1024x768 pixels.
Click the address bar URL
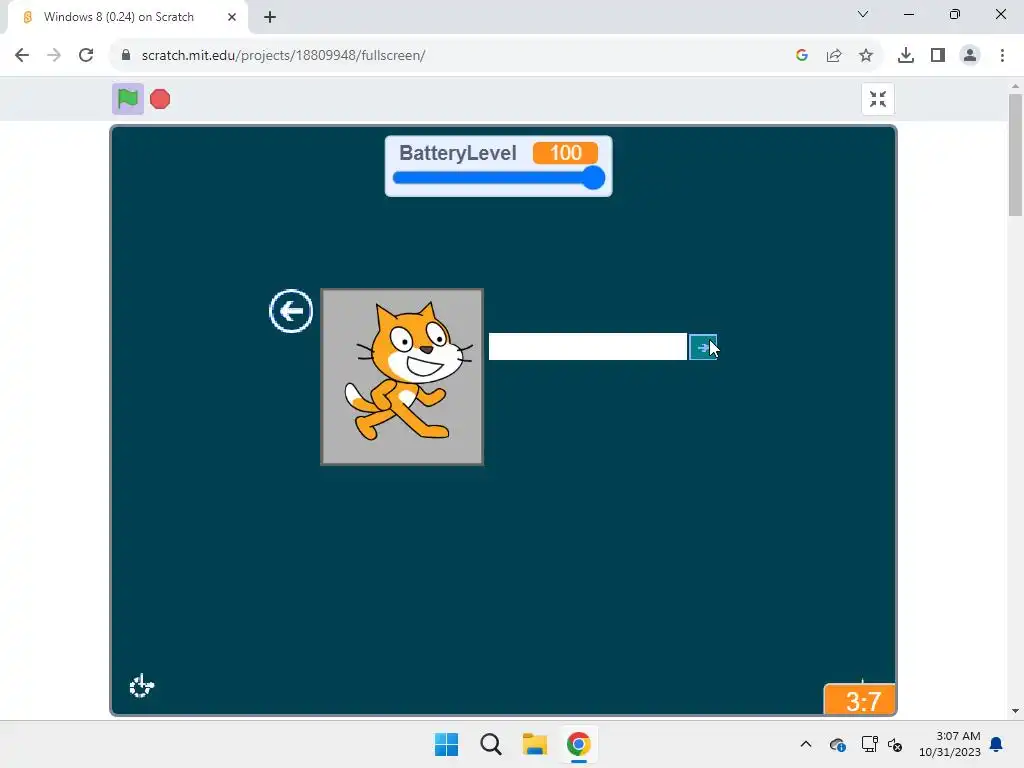click(x=283, y=56)
